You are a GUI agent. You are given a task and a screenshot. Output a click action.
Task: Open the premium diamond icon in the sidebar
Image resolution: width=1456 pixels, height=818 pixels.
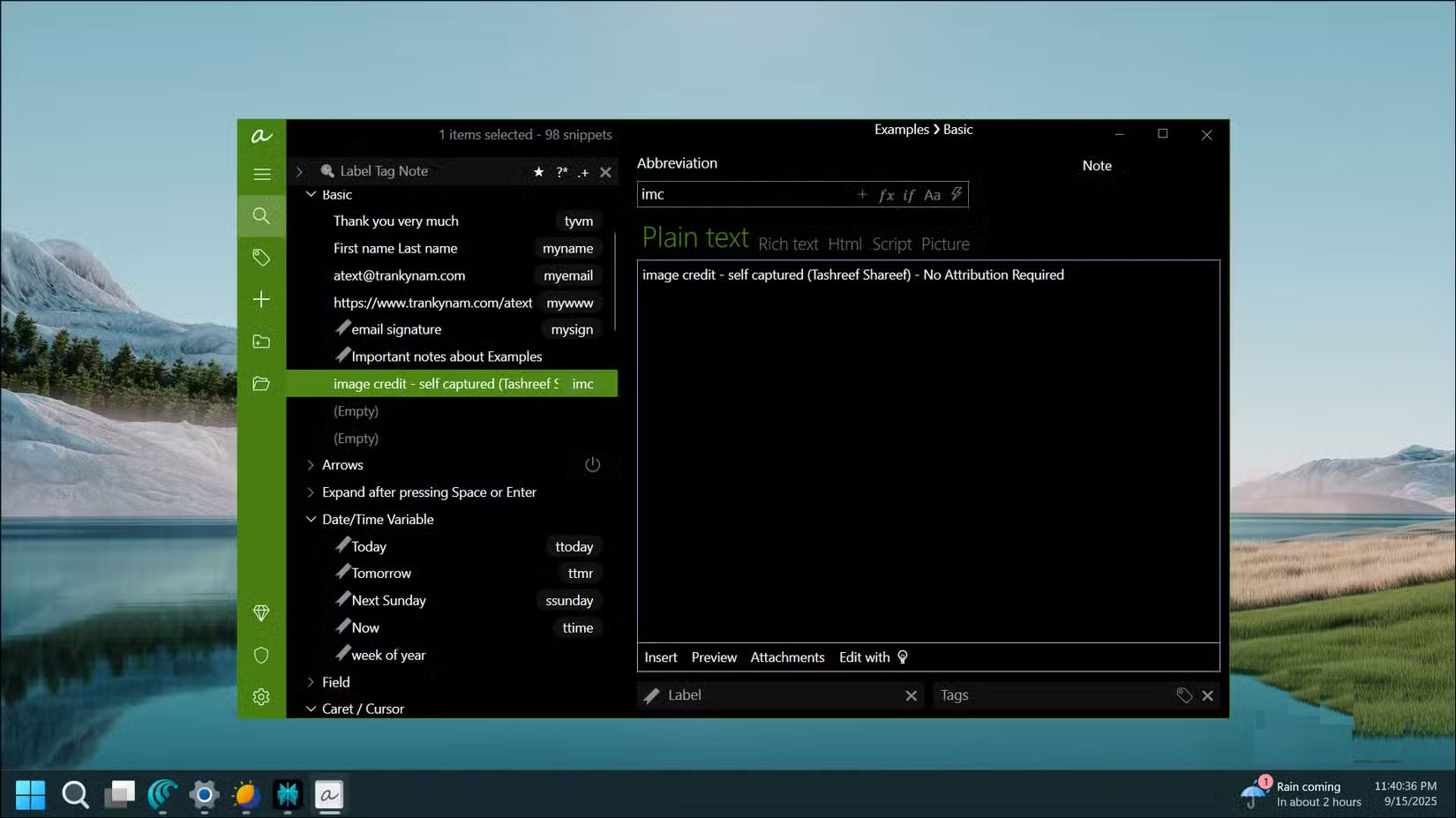261,612
